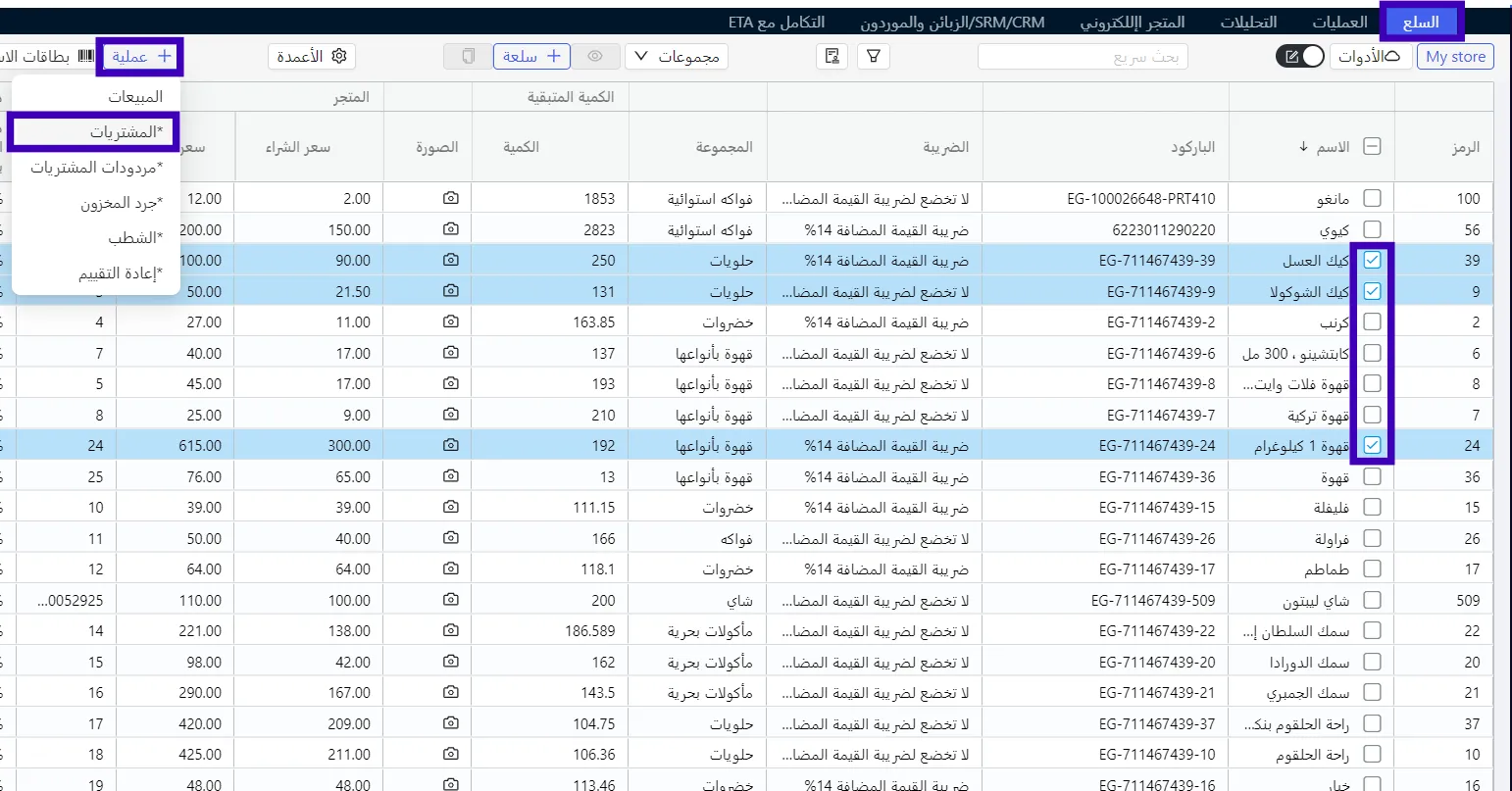Open the camera icon for شاي ليبتون

pyautogui.click(x=450, y=600)
